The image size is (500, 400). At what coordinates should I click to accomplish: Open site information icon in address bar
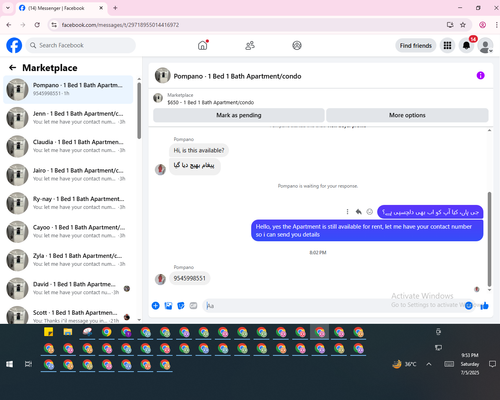(x=54, y=25)
